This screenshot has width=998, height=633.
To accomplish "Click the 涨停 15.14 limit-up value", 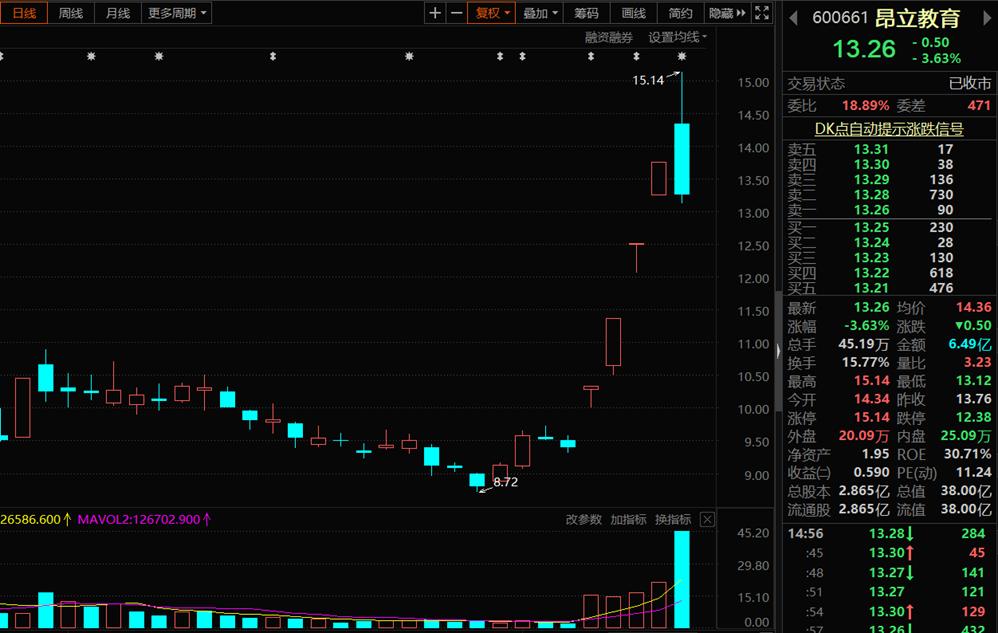I will pyautogui.click(x=872, y=417).
